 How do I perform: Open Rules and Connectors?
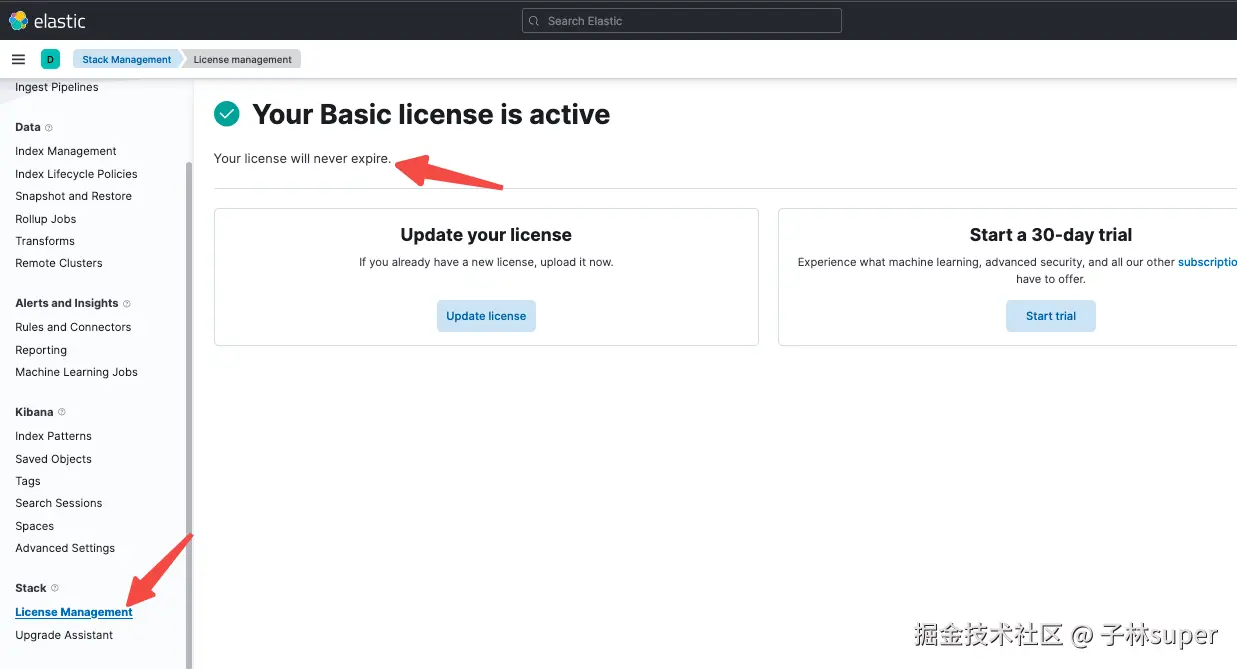pos(73,327)
